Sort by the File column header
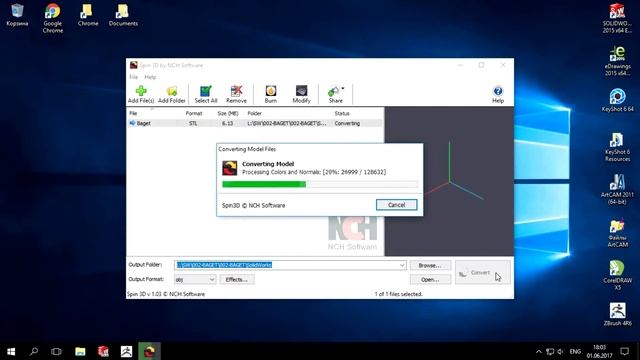Viewport: 640px width, 360px height. pyautogui.click(x=133, y=113)
